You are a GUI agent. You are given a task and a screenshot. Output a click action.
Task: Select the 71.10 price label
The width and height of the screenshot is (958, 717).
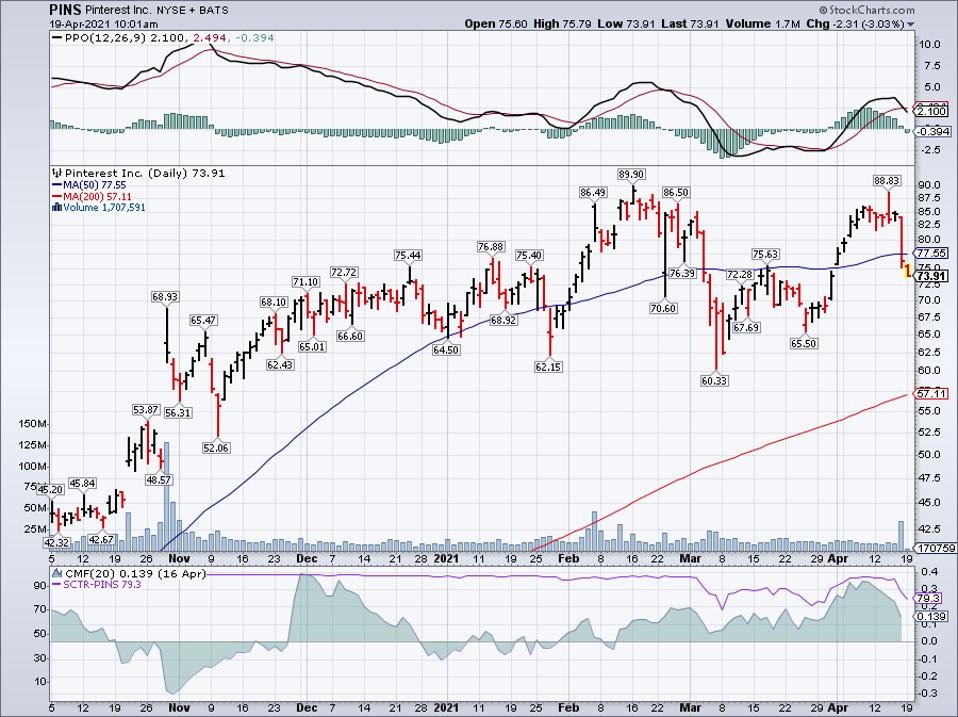pyautogui.click(x=305, y=282)
